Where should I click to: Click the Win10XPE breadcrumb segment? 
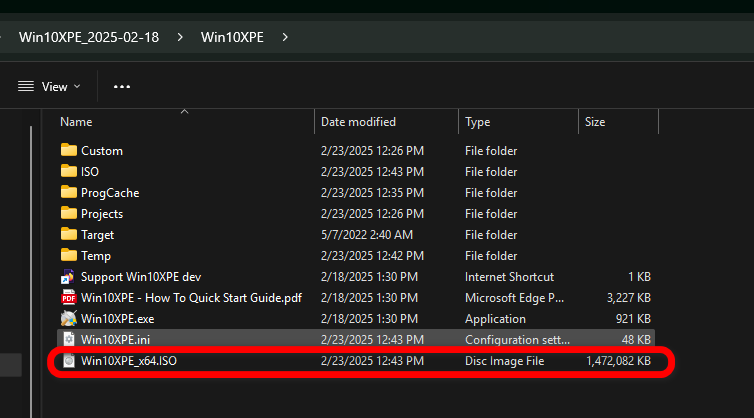[x=232, y=38]
